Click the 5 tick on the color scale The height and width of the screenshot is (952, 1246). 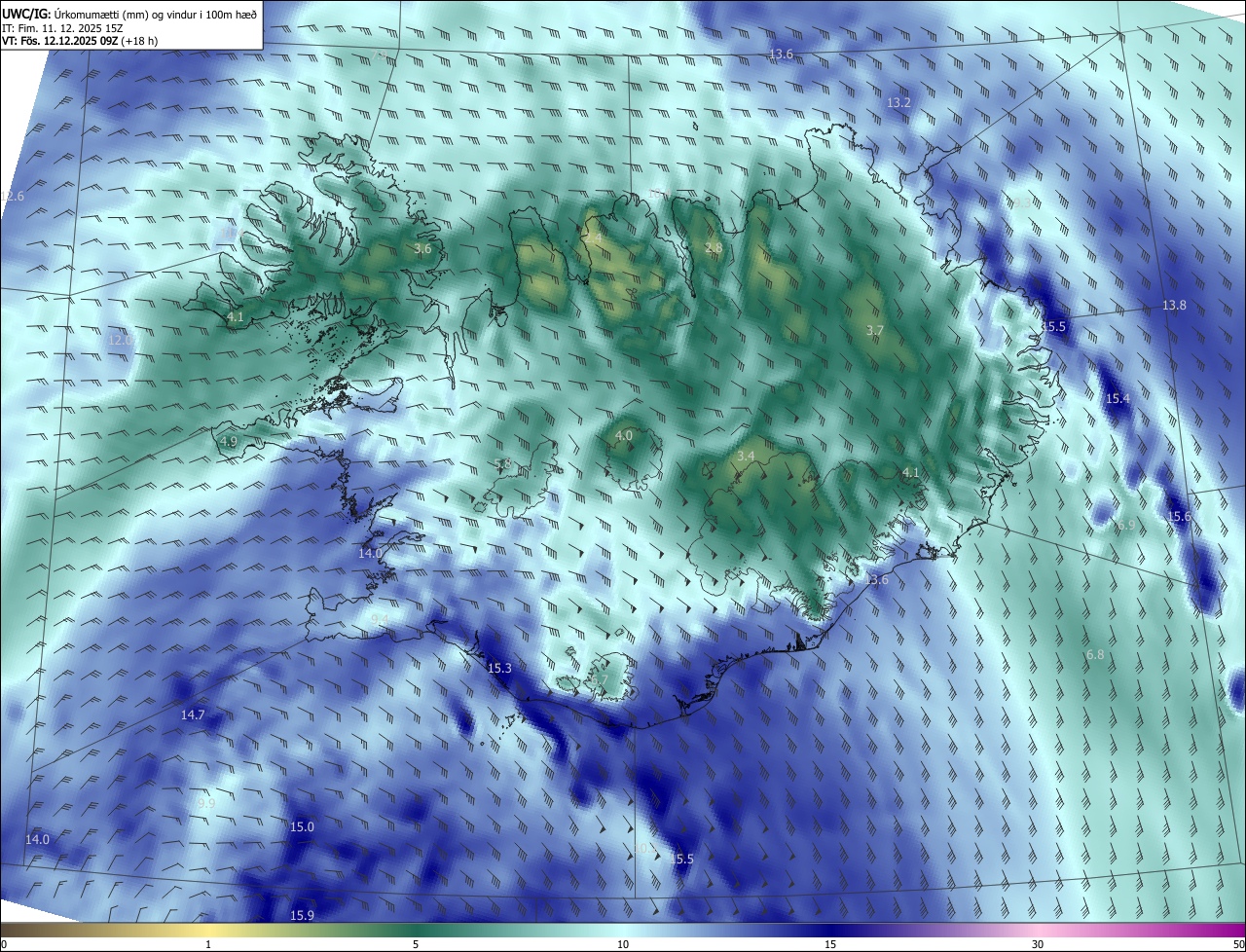pyautogui.click(x=416, y=944)
